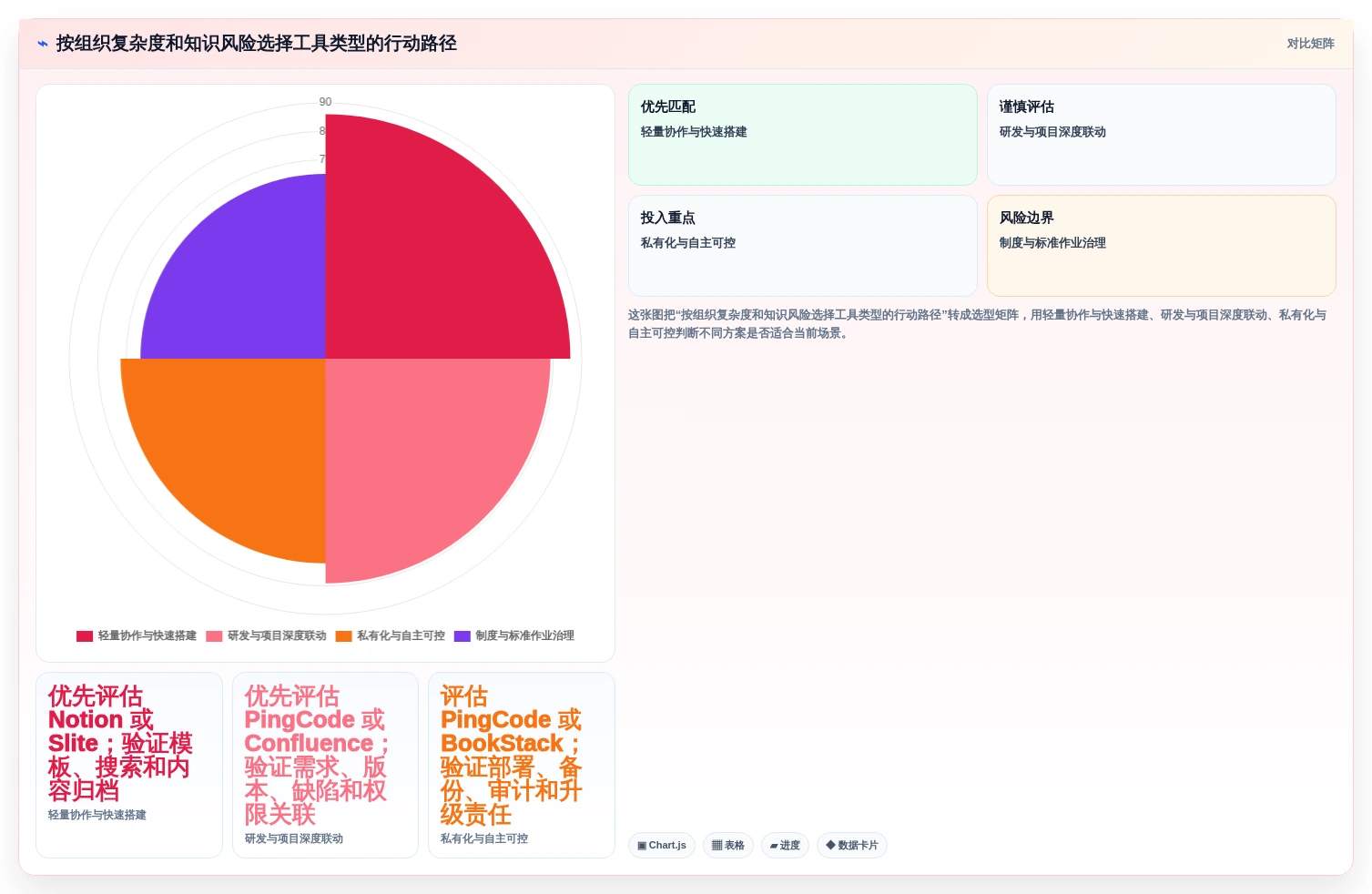Click 研发与项目深度联动 subtitle in 谨慎评估 card
Viewport: 1372px width, 894px height.
point(1052,132)
